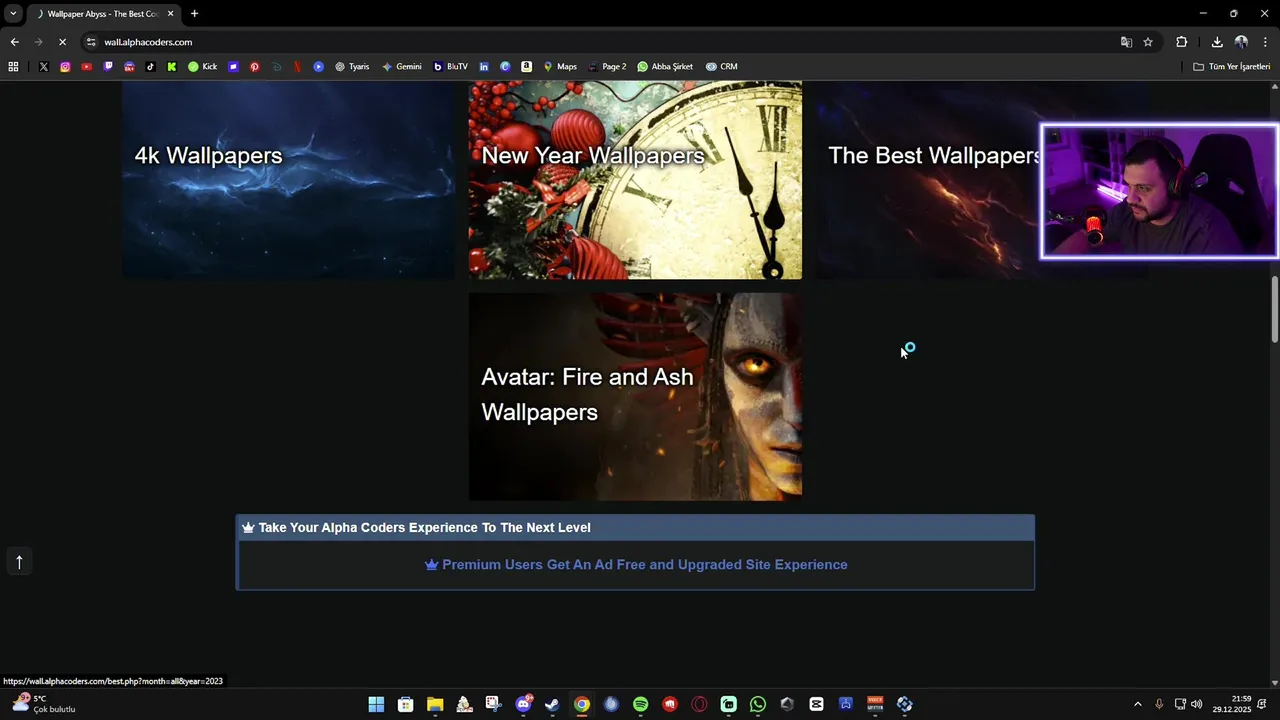
Task: Open the 4k Wallpapers category tile
Action: [x=288, y=180]
